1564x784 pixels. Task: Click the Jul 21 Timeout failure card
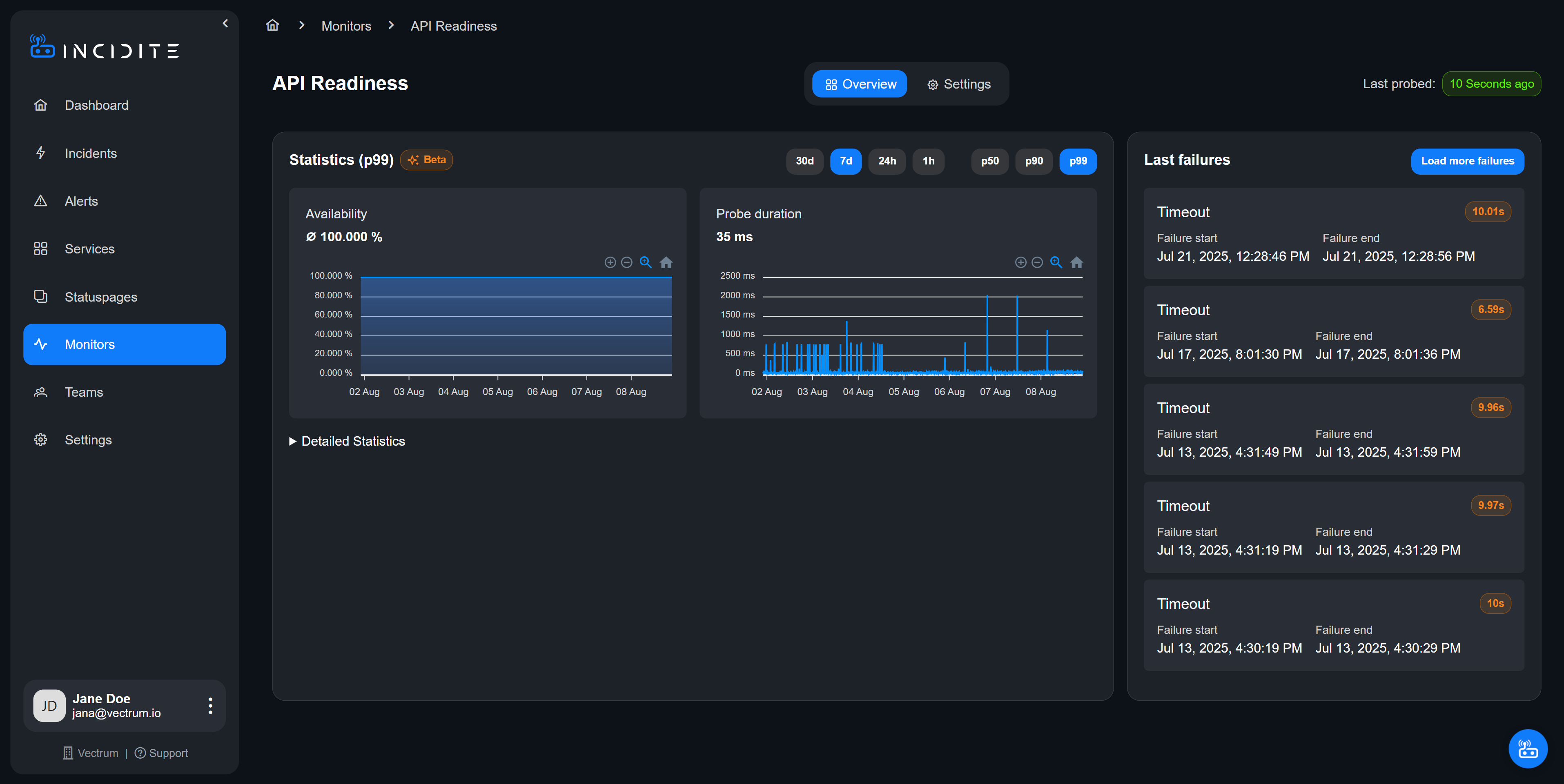click(1333, 233)
